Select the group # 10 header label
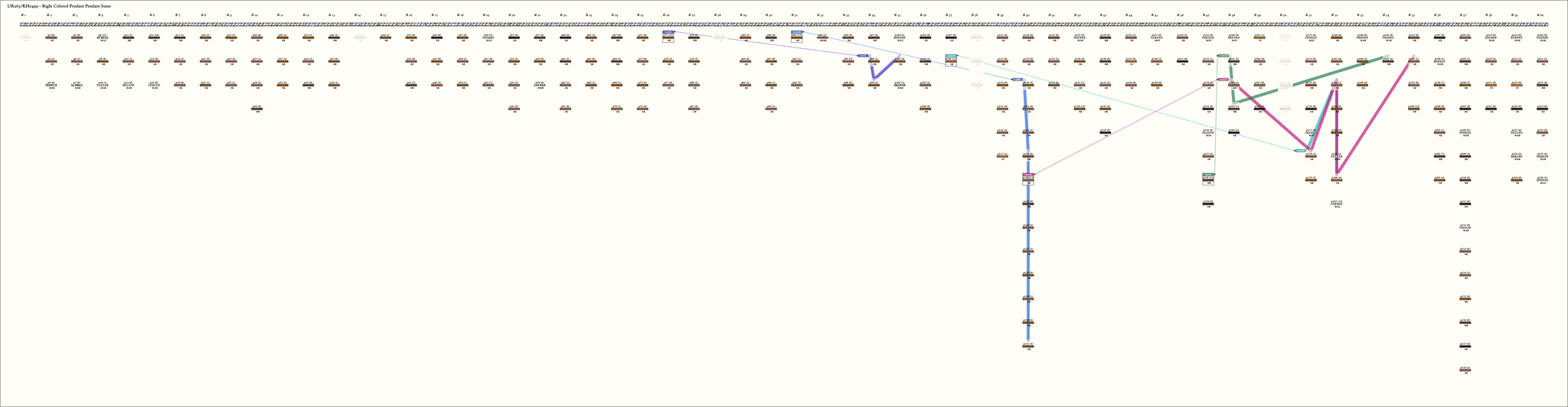 [x=255, y=15]
